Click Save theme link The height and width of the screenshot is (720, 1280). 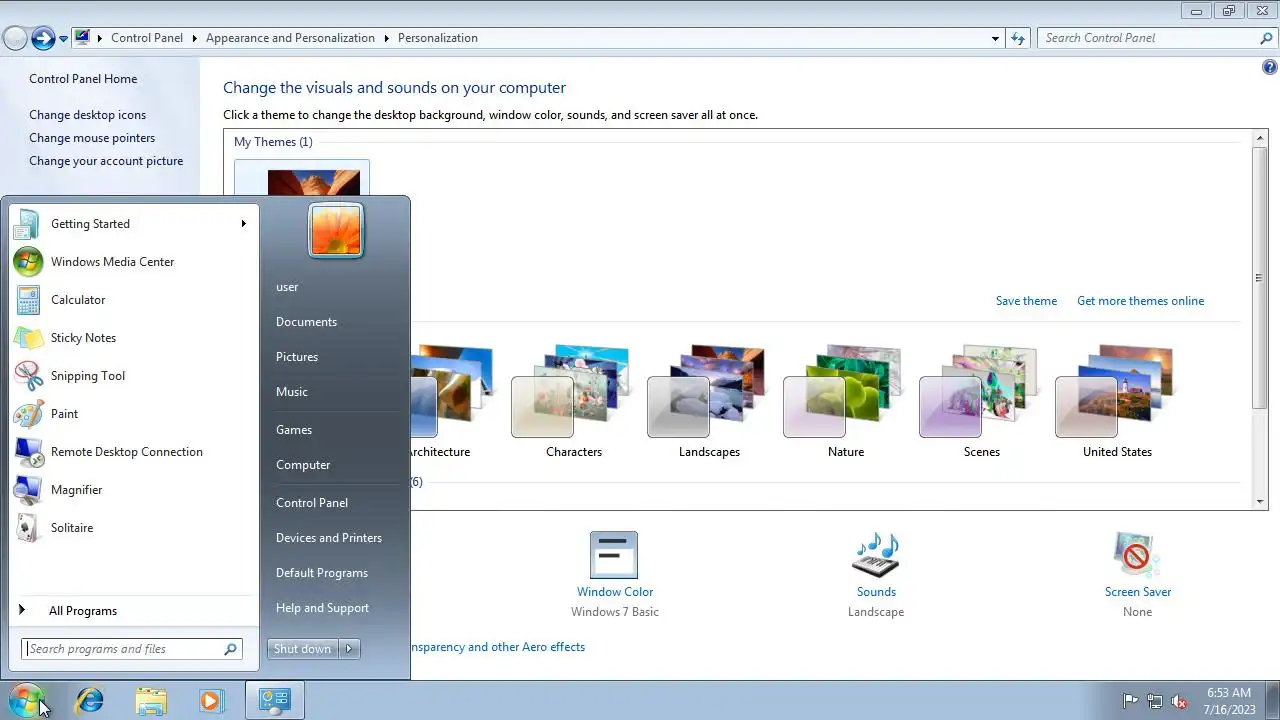pos(1026,301)
